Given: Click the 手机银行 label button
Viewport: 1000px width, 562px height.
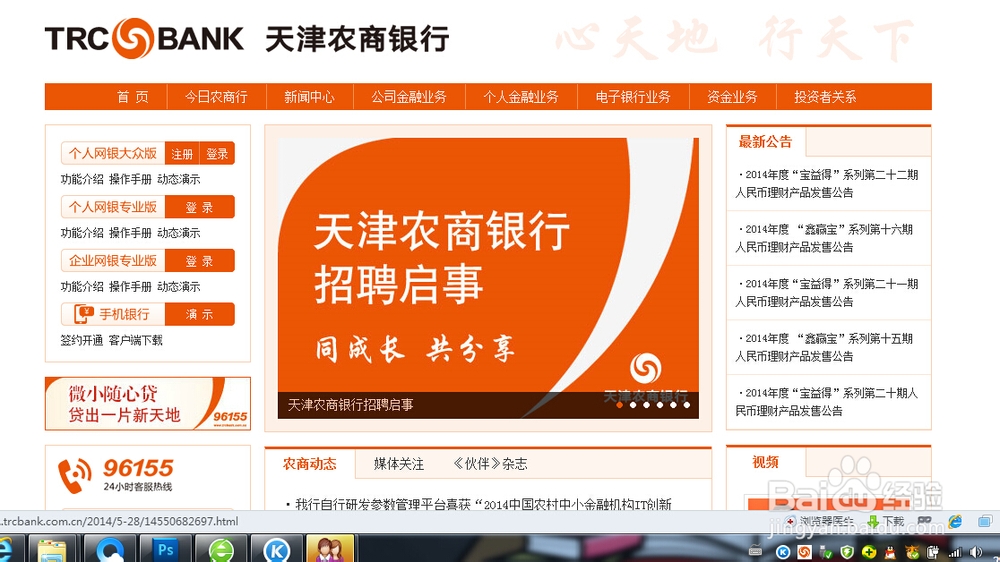Looking at the screenshot, I should pos(113,314).
